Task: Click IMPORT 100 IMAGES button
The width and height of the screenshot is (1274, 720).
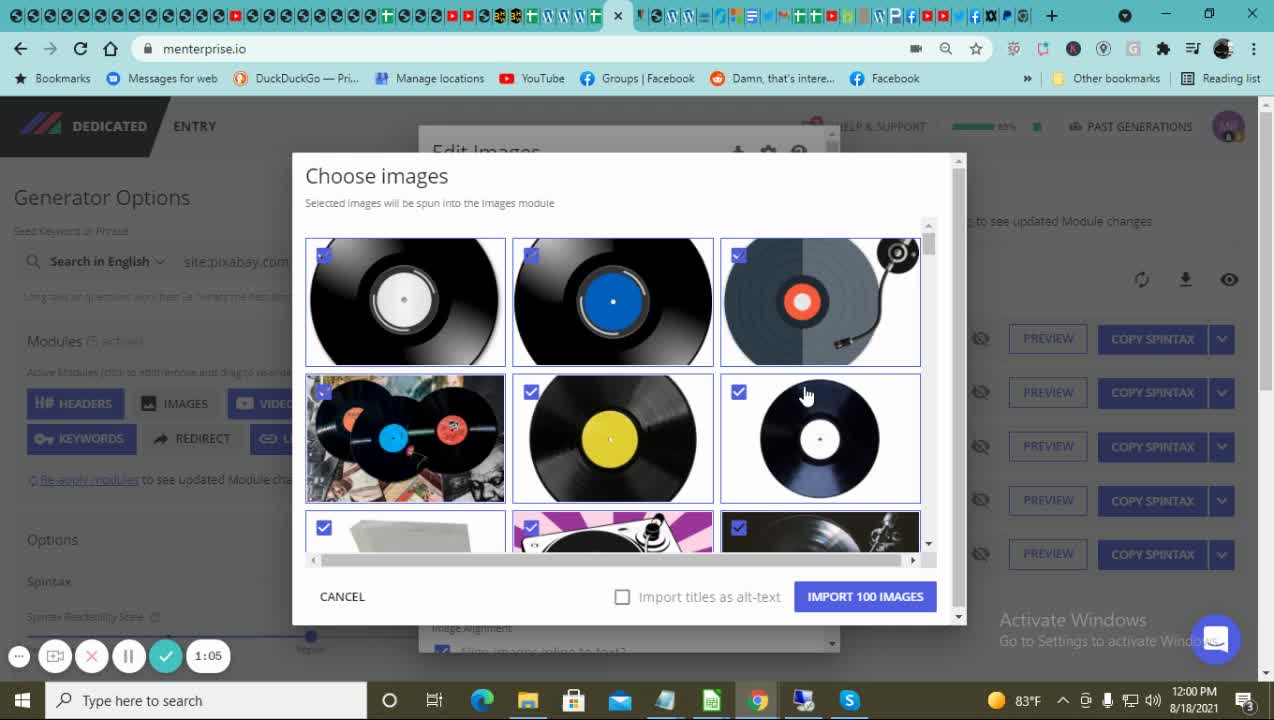Action: click(x=865, y=596)
